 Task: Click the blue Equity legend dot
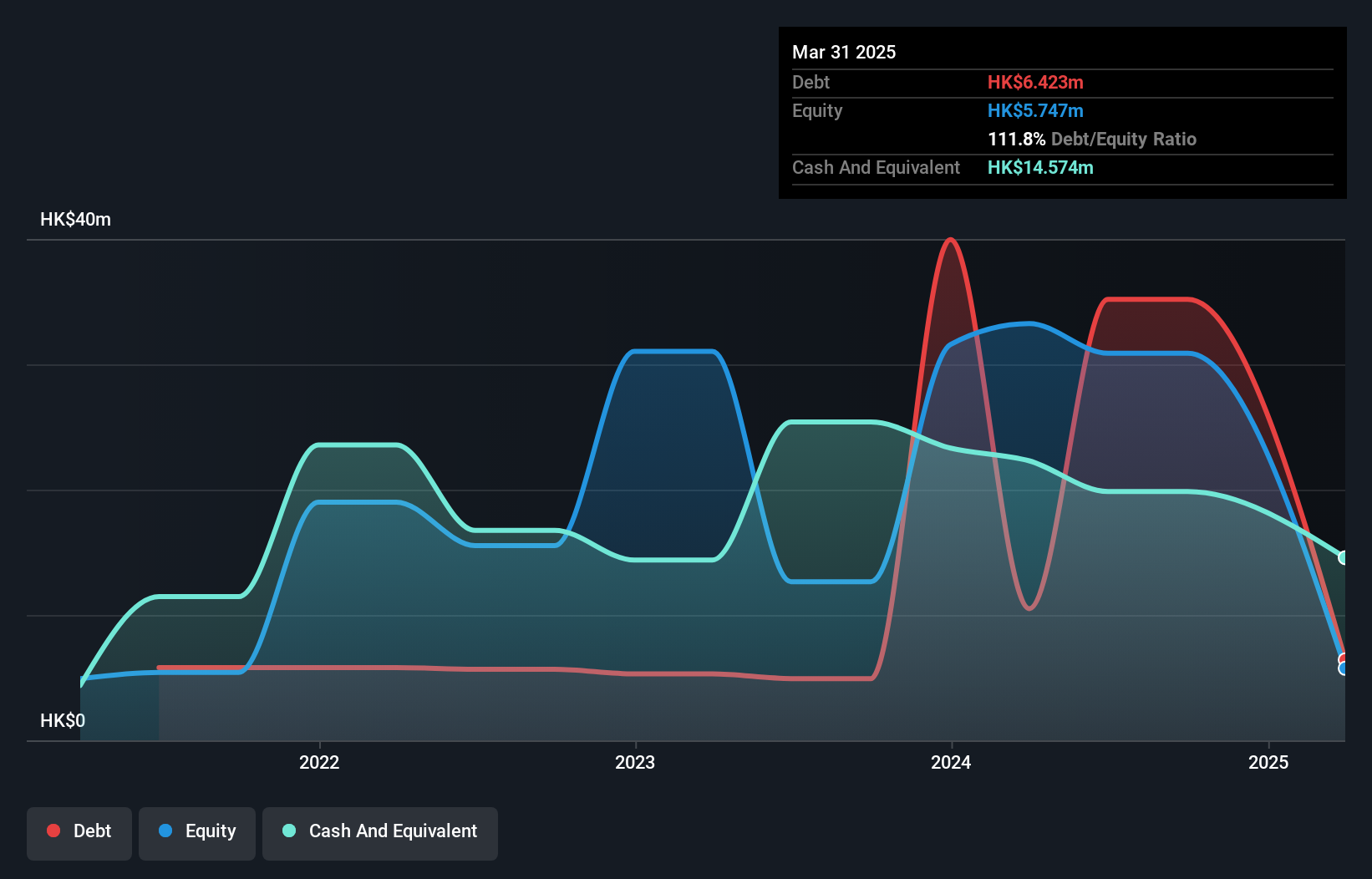(x=165, y=831)
